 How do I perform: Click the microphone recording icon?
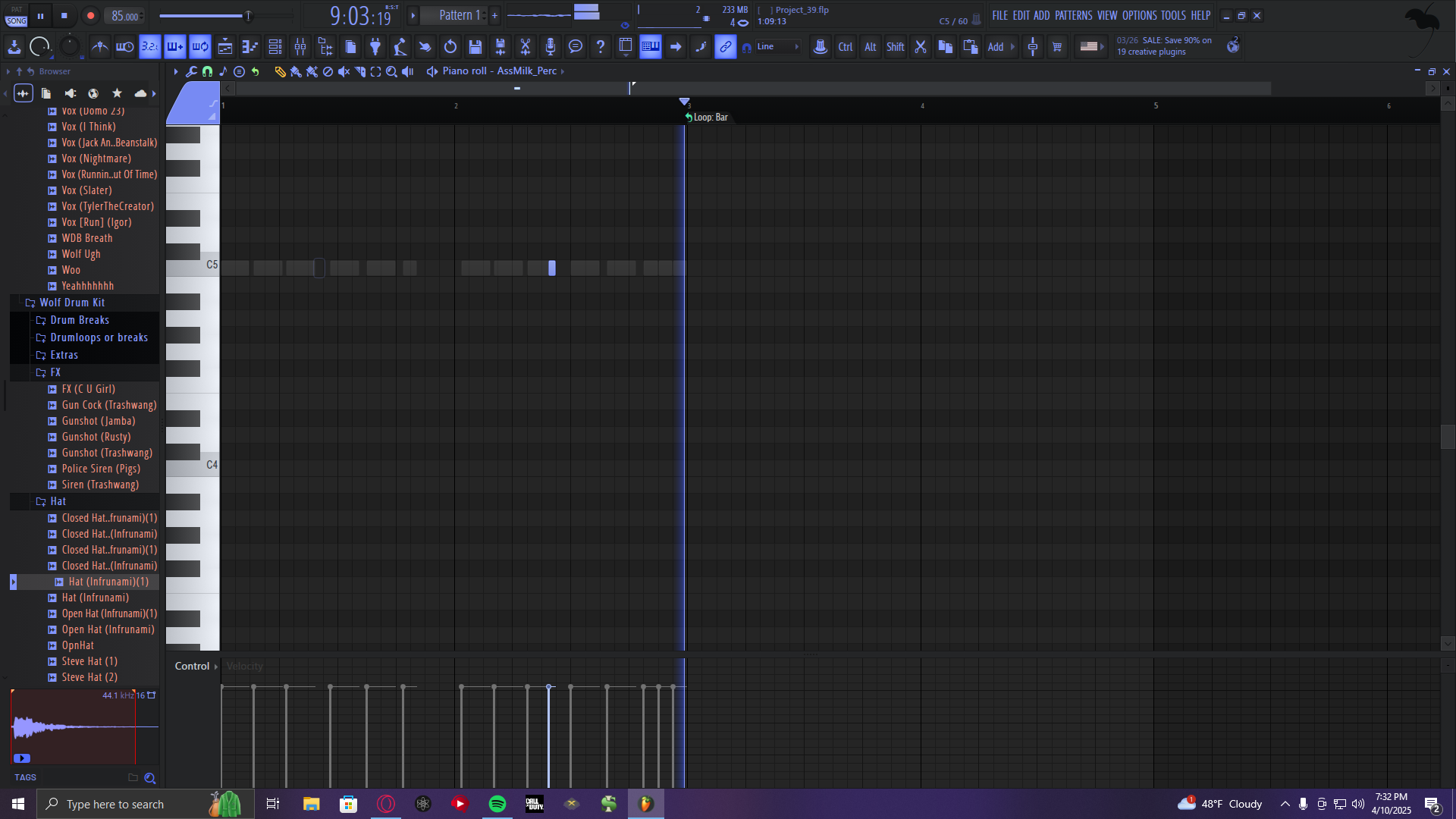(x=551, y=47)
